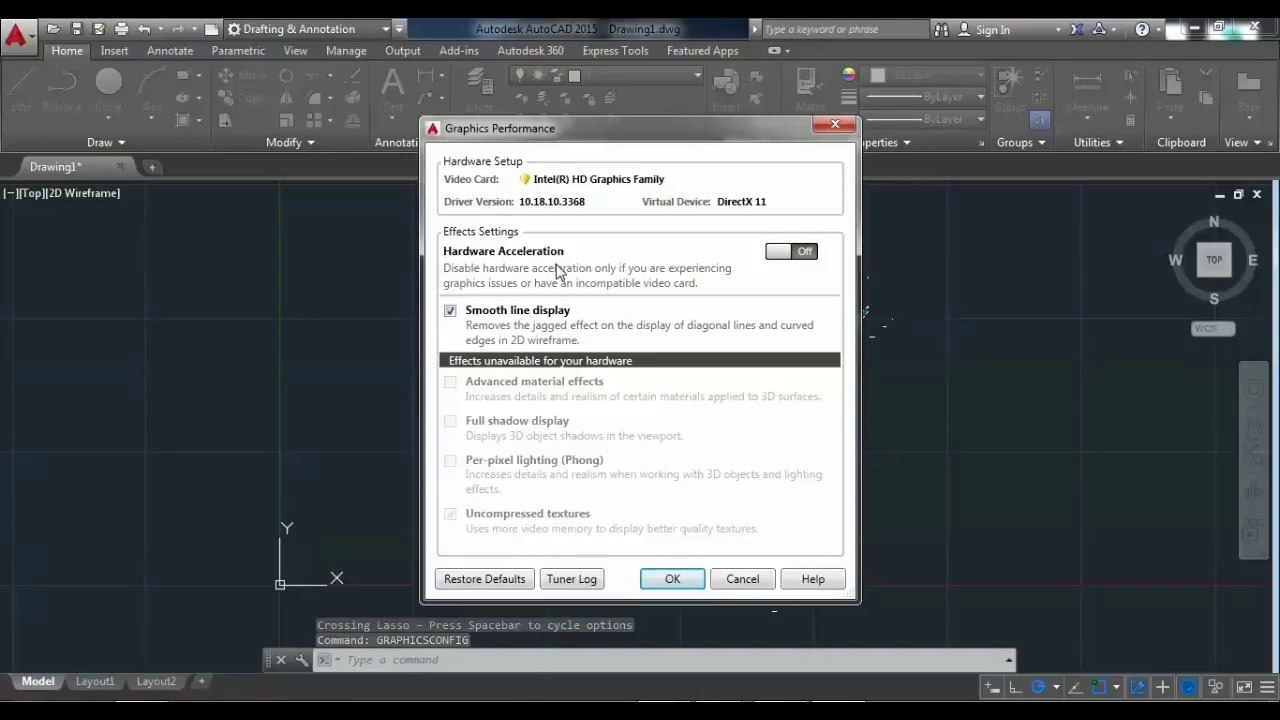Toggle Ortho mode in the status bar

(1015, 687)
